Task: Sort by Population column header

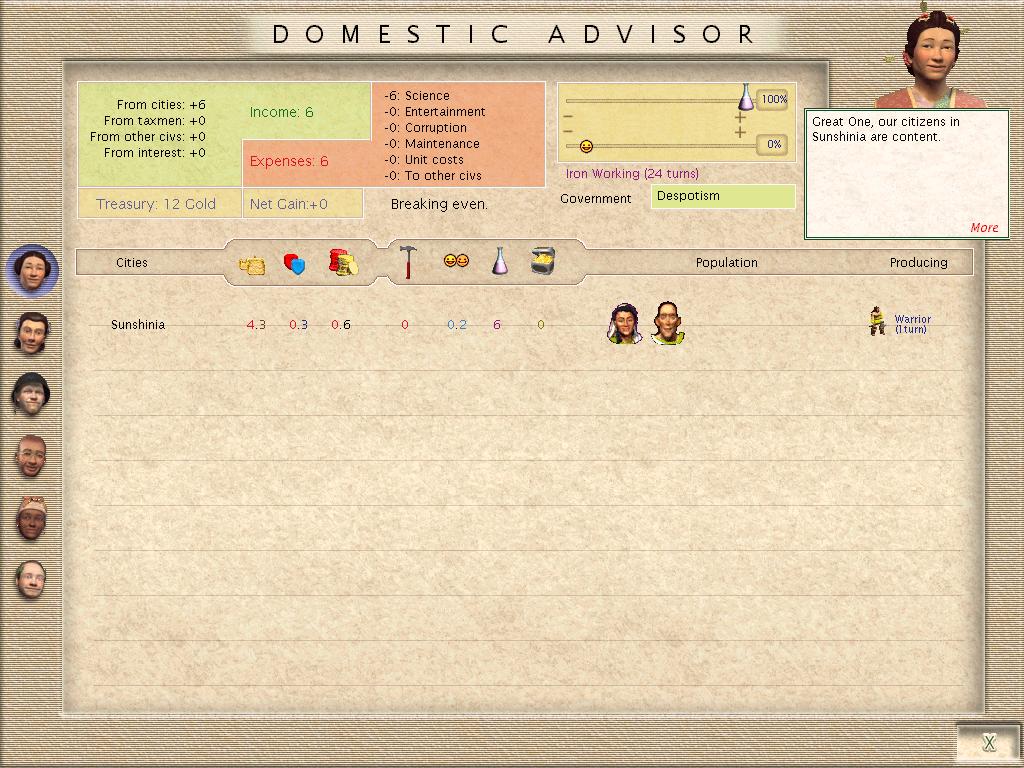Action: coord(726,263)
